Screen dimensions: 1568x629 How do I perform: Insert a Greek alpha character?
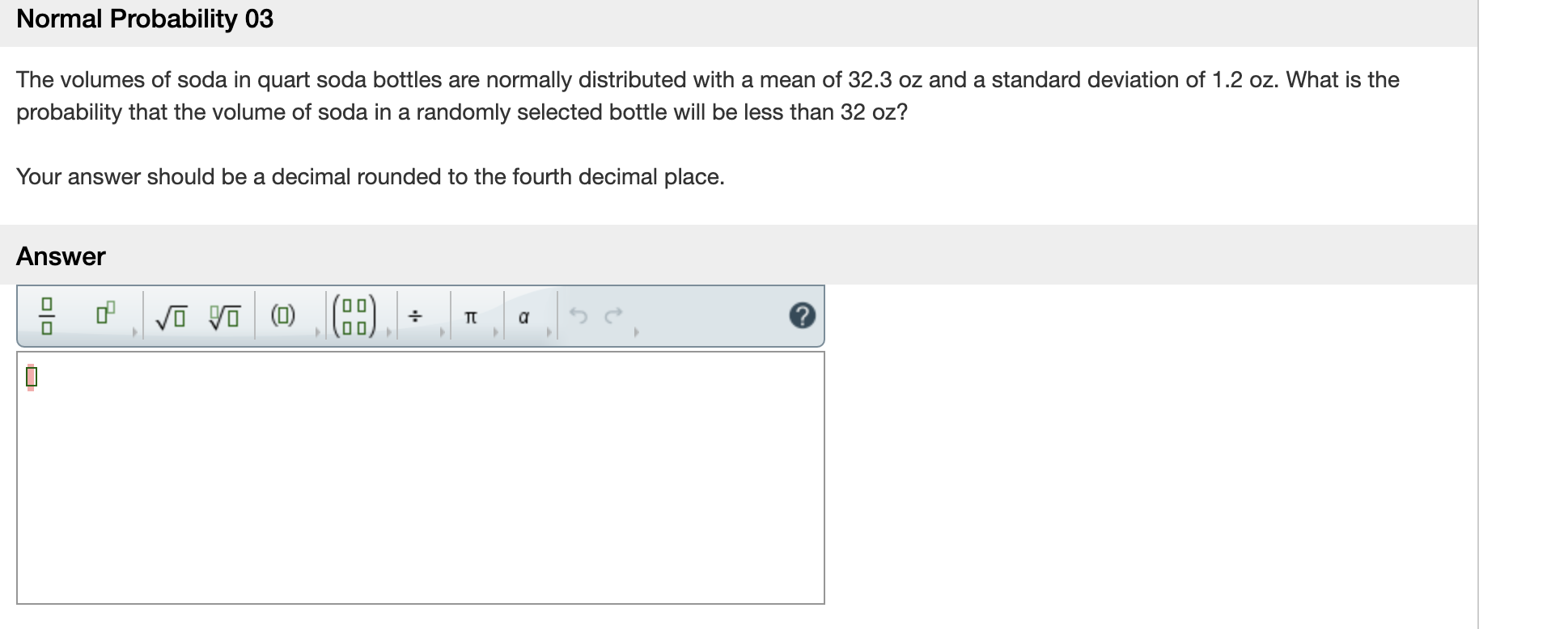click(523, 316)
